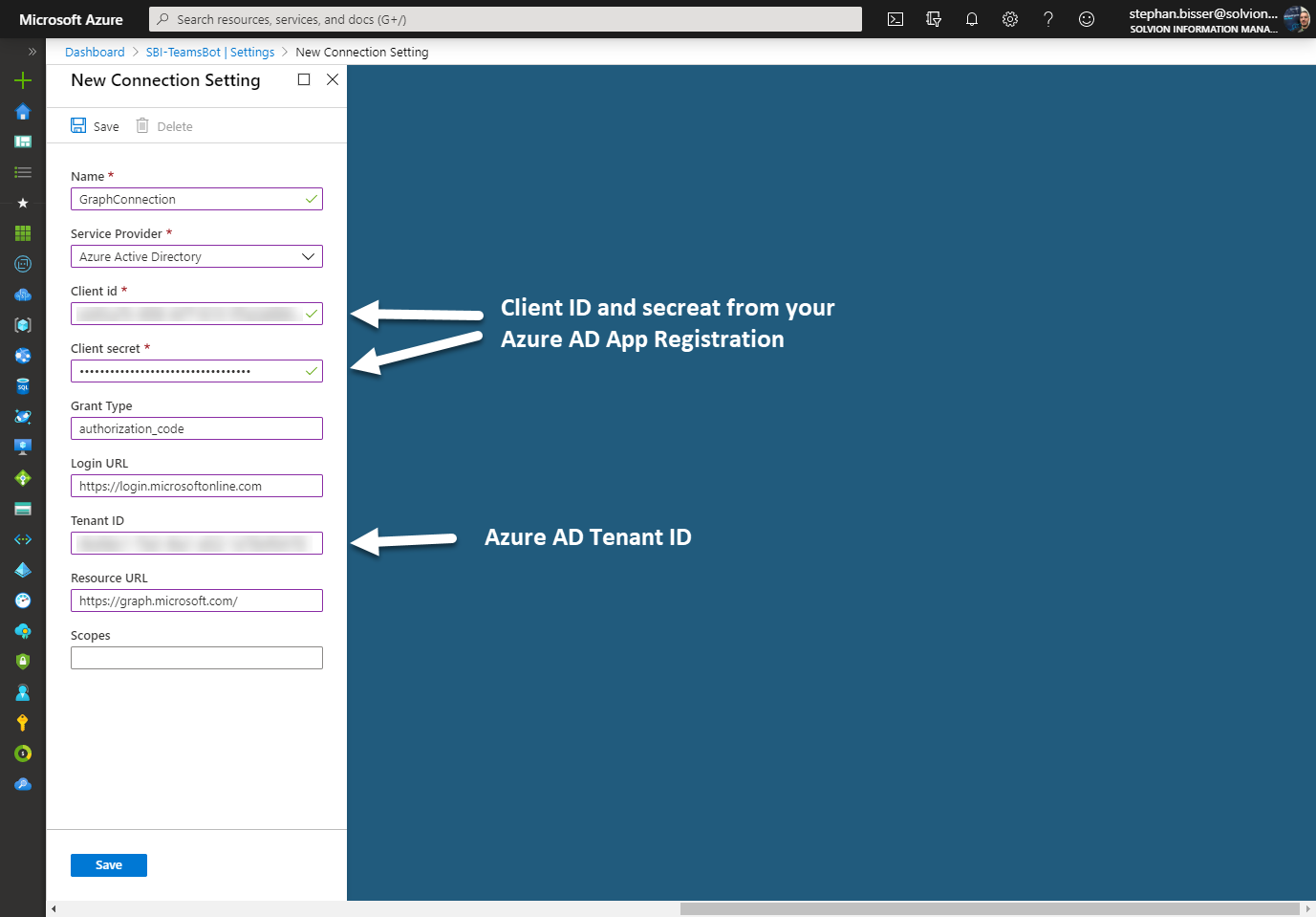Open Cost Management green circle icon
Viewport: 1316px width, 917px height.
pos(23,753)
